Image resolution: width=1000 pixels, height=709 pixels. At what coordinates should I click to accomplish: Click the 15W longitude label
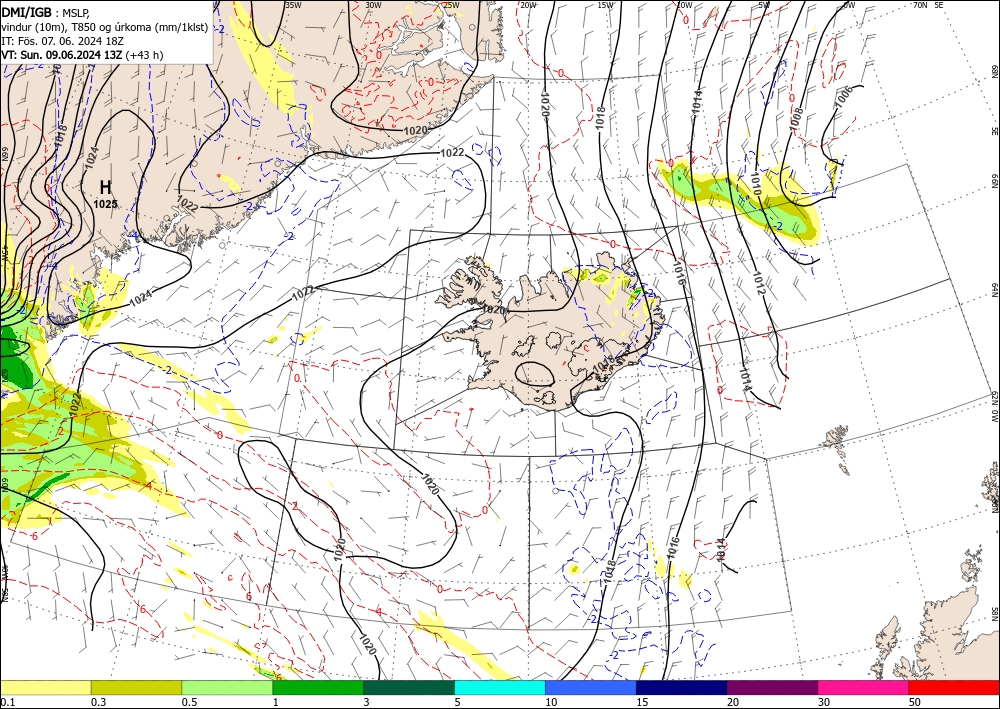click(x=605, y=5)
